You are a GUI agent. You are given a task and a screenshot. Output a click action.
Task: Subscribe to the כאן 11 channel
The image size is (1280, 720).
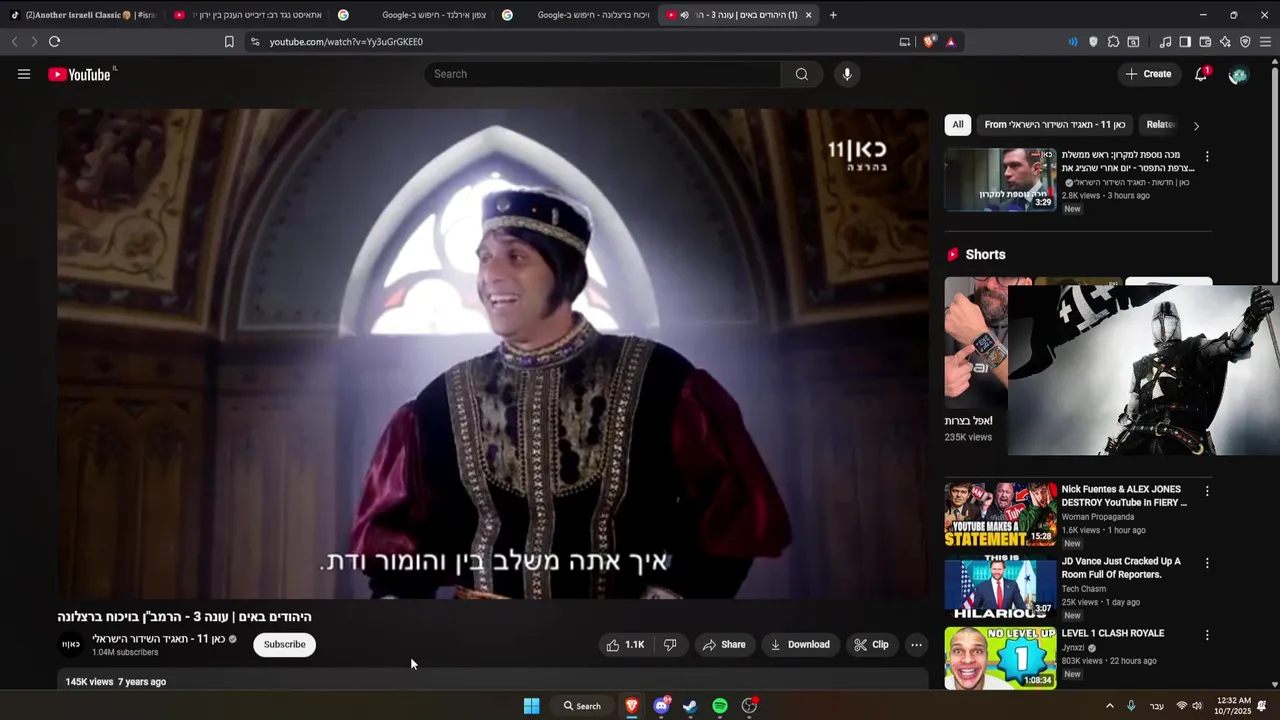click(x=284, y=645)
